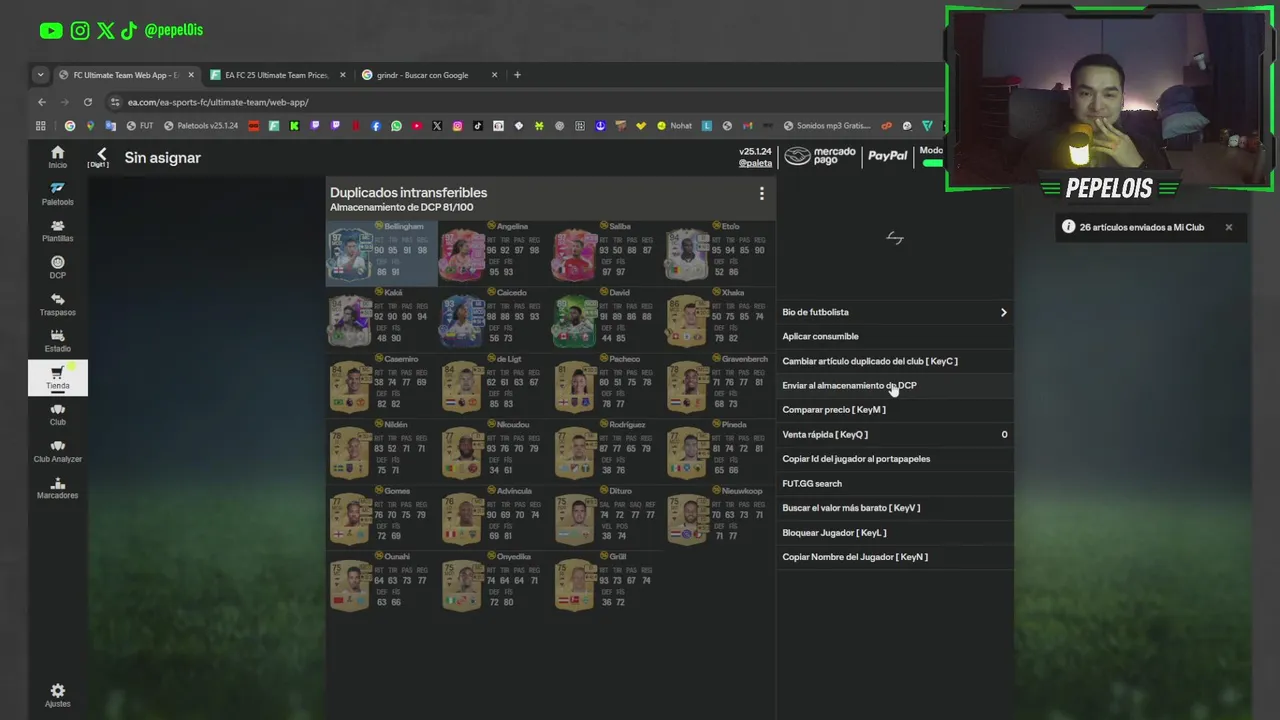The image size is (1280, 720).
Task: Toggle the Modo switch
Action: [x=932, y=163]
